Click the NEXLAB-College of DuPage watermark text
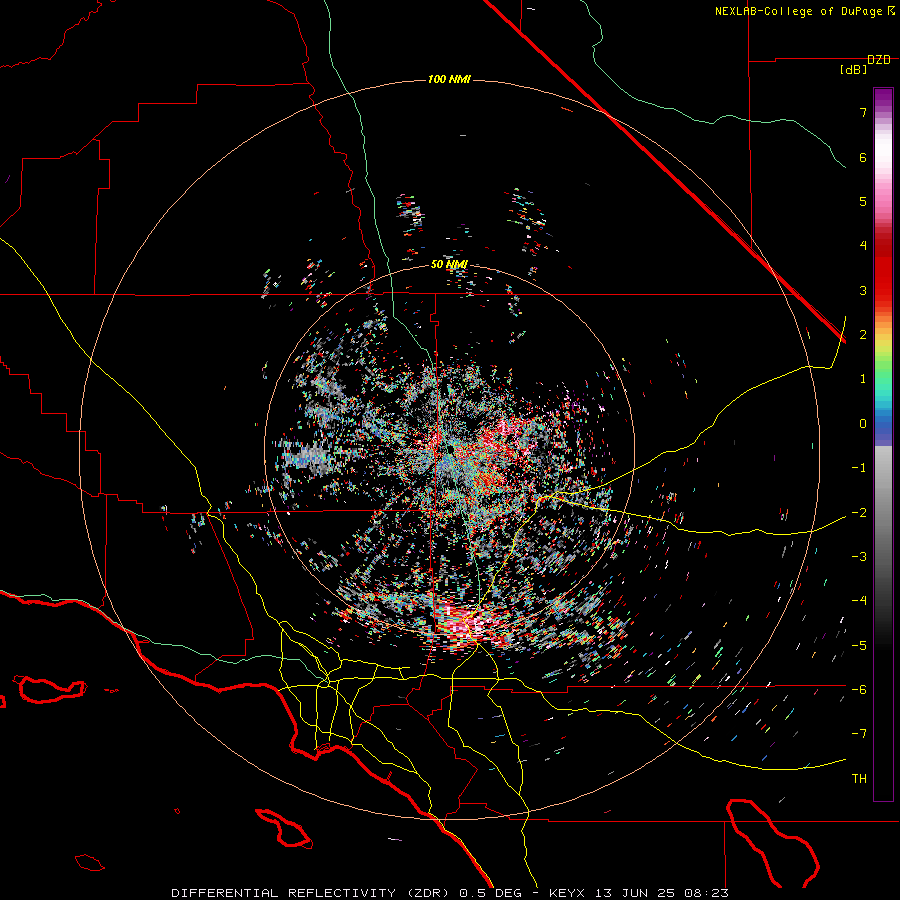 coord(804,11)
